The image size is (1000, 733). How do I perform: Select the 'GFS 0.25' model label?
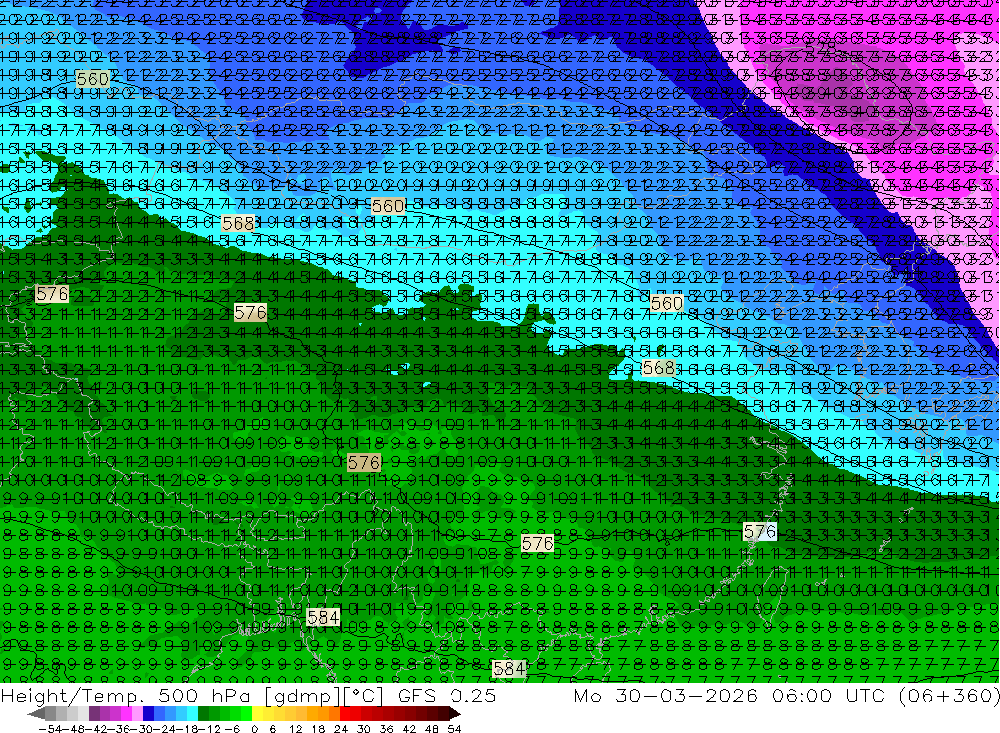coord(447,695)
